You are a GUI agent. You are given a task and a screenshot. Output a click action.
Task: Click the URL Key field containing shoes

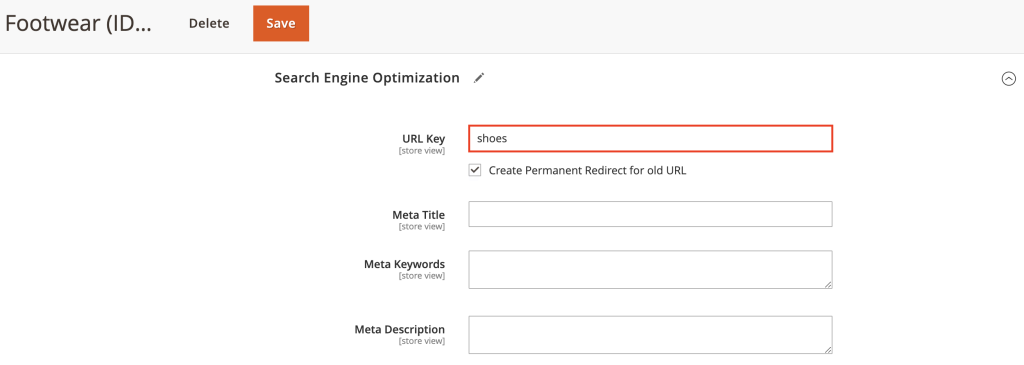(650, 138)
